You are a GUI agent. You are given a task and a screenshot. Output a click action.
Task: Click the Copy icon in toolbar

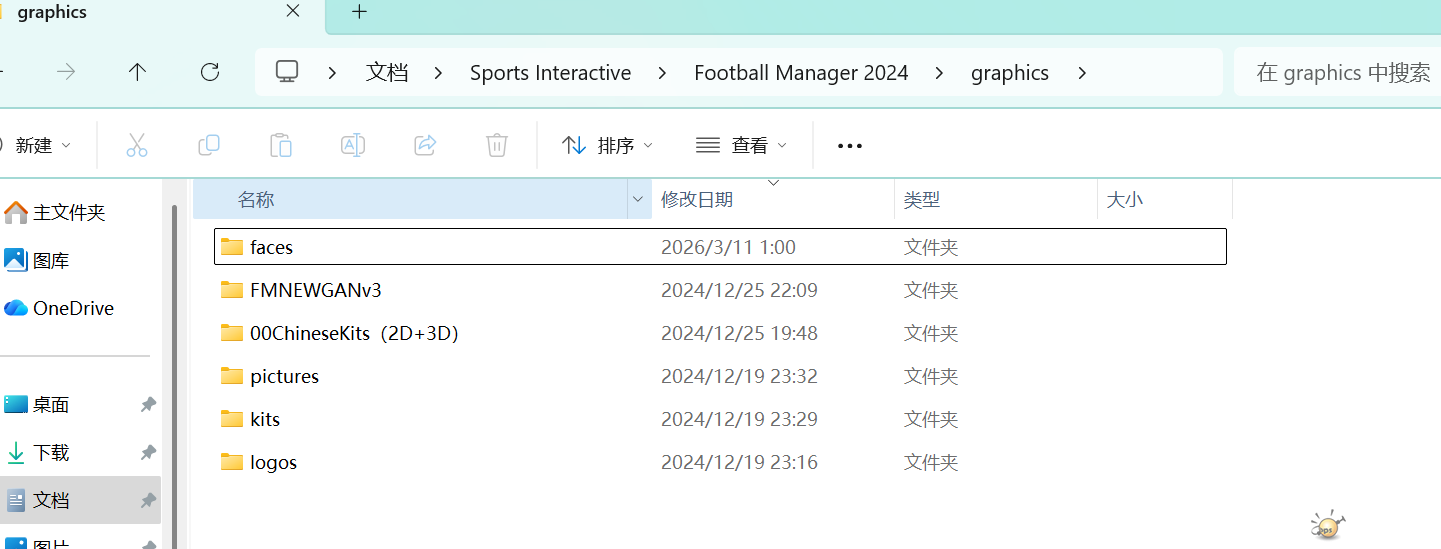(x=209, y=145)
